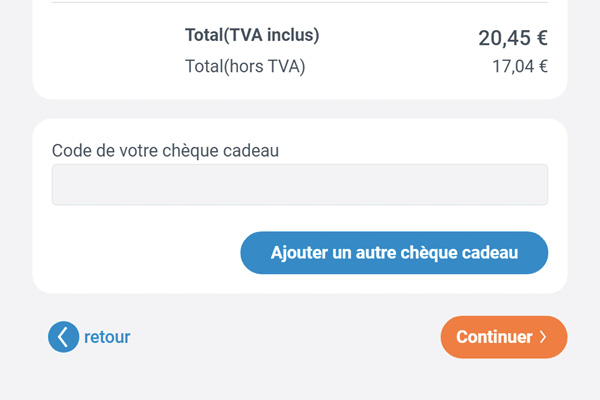Click grey gap between the two white cards

tap(300, 109)
